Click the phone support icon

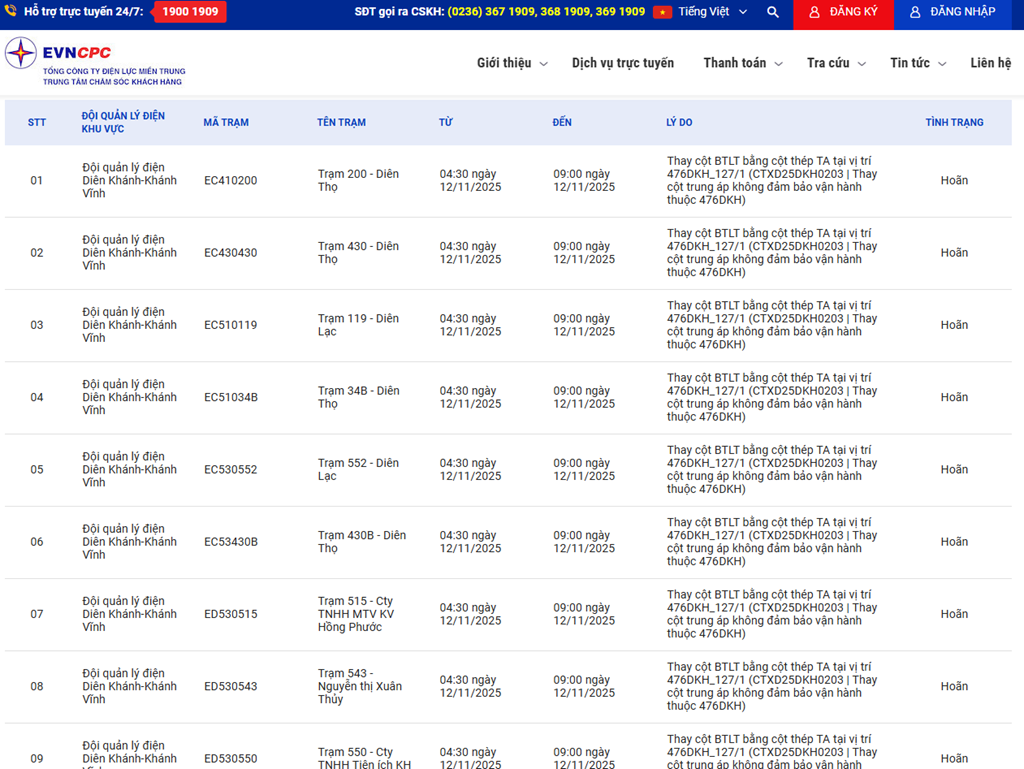(11, 11)
